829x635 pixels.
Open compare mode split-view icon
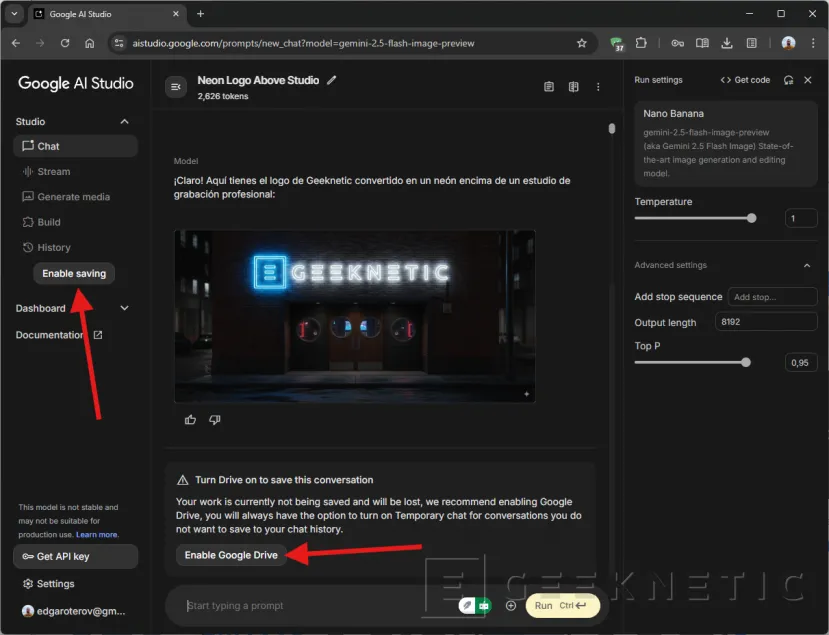[x=574, y=87]
